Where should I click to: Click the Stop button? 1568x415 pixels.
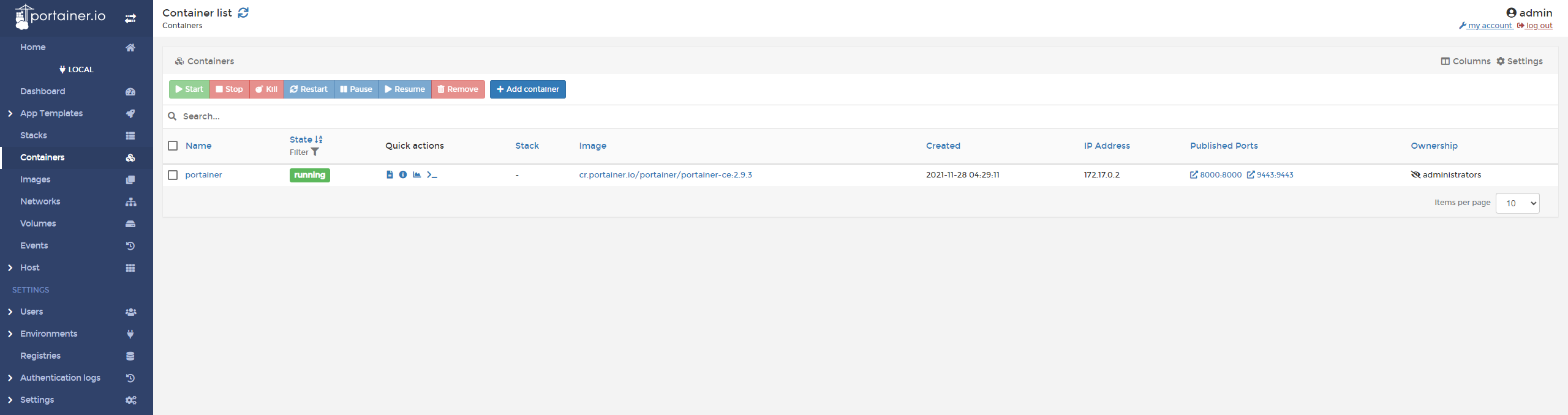pyautogui.click(x=230, y=89)
